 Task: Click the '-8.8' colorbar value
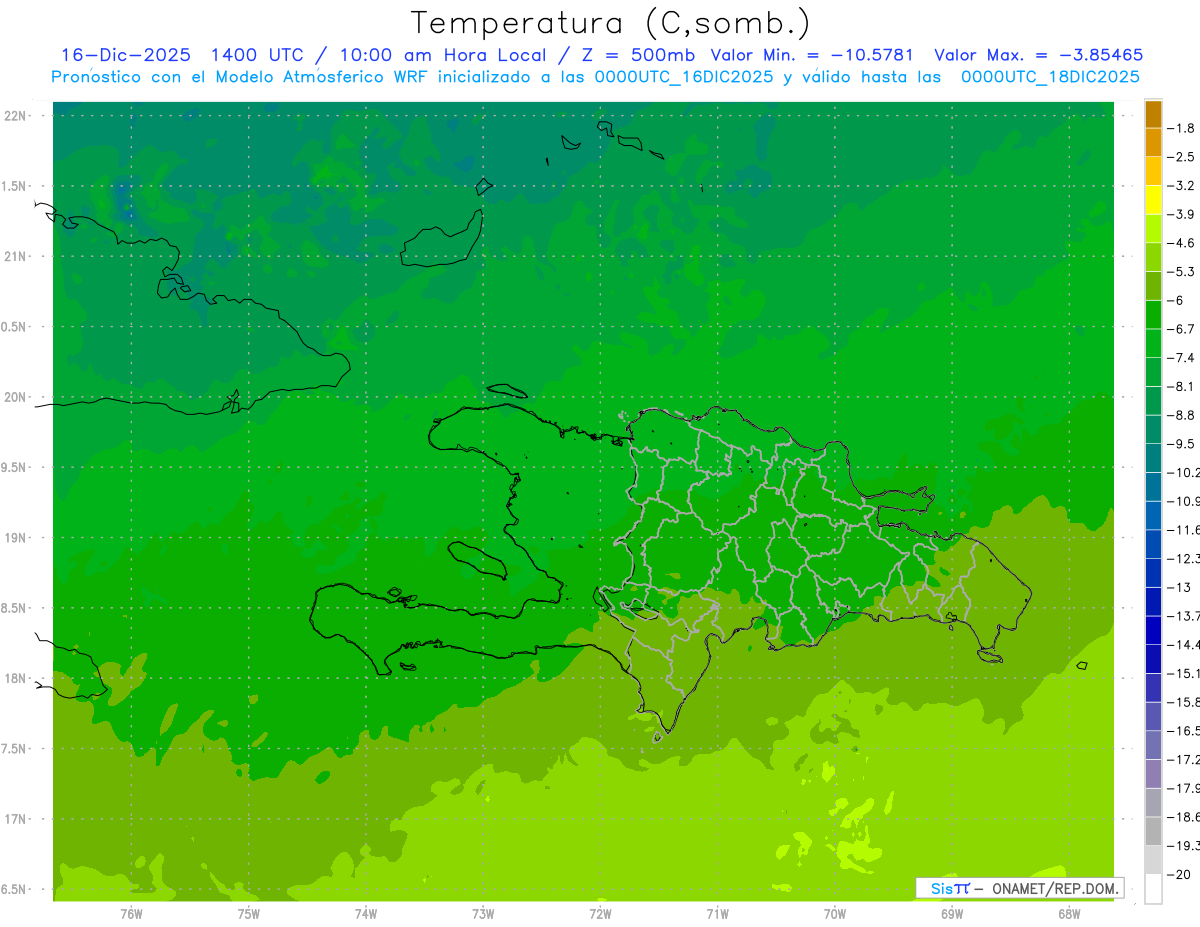point(1183,415)
